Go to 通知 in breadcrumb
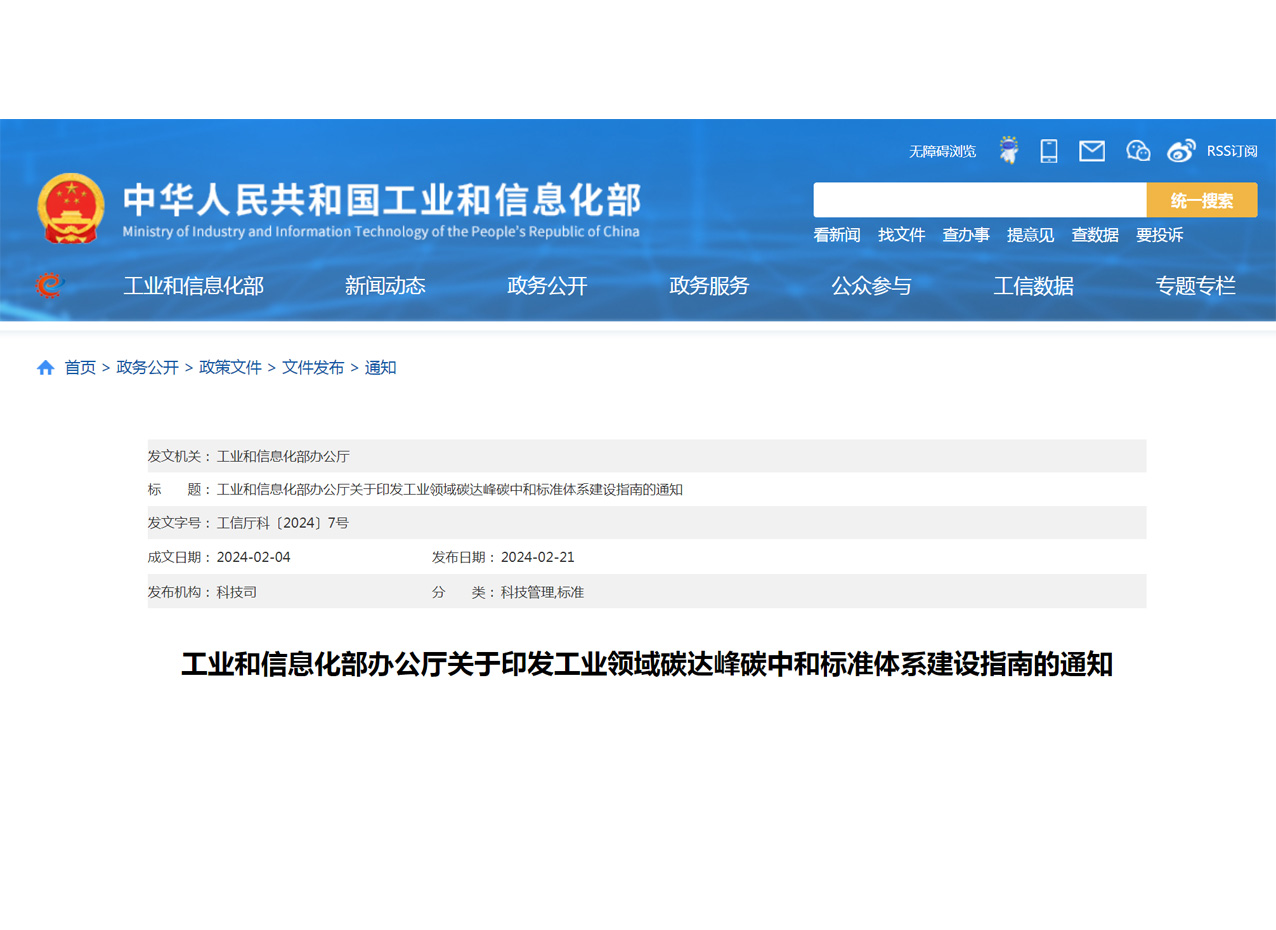This screenshot has height=930, width=1276. coord(381,368)
